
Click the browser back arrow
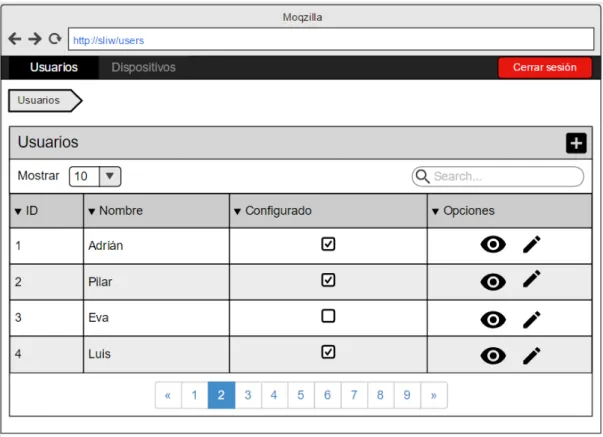click(15, 38)
